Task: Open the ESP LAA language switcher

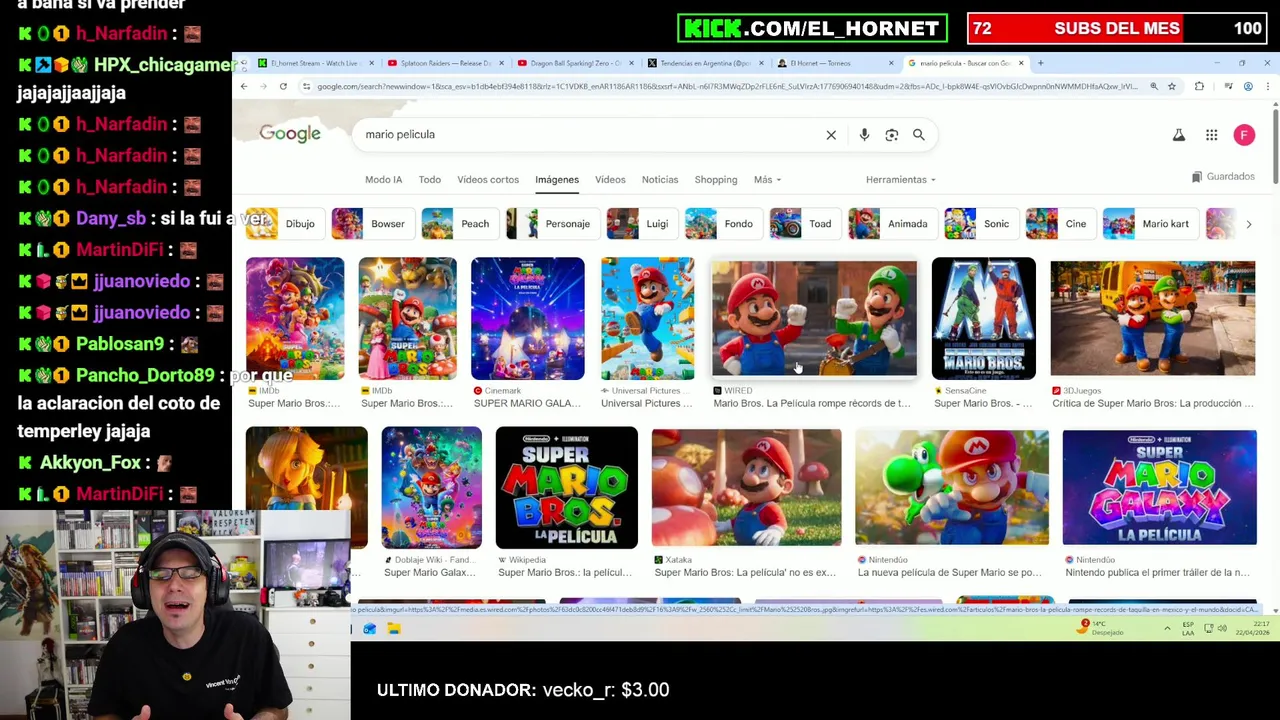Action: click(x=1188, y=629)
